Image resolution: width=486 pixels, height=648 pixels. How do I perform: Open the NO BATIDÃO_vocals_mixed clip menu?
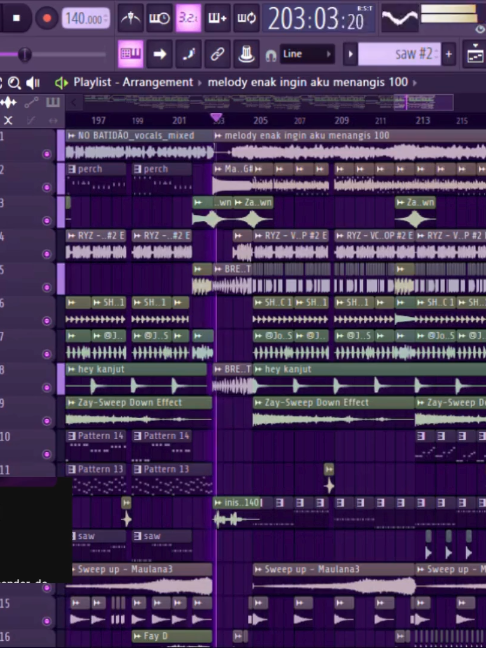click(71, 136)
